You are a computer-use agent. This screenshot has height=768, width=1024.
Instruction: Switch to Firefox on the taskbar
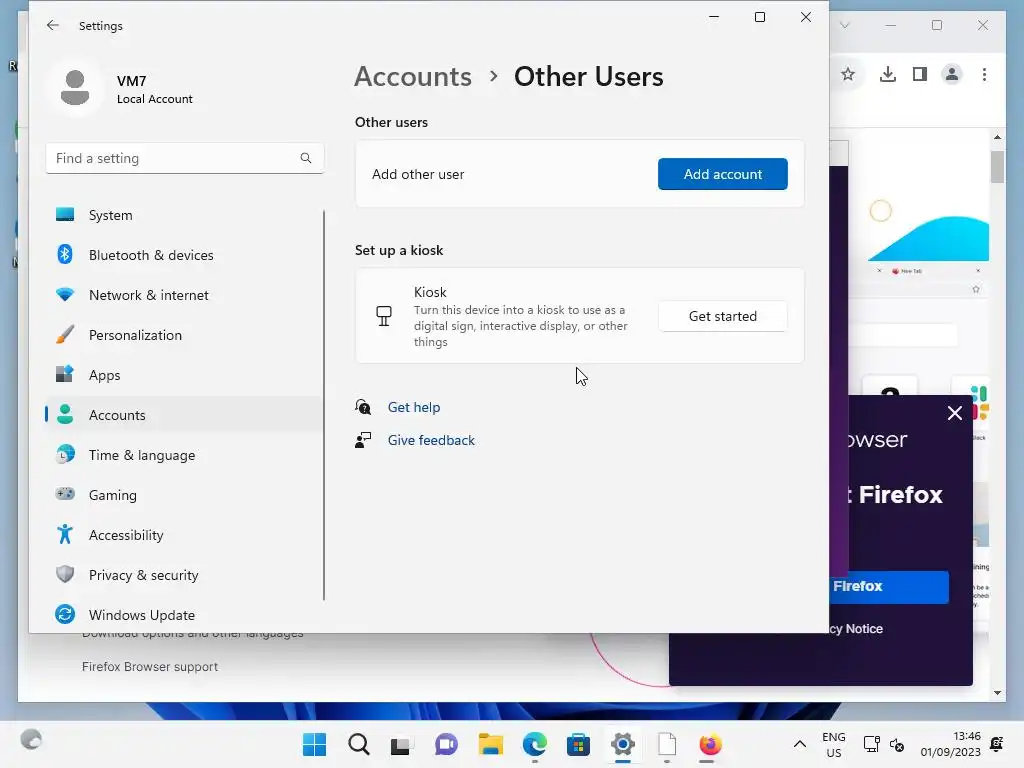pos(711,744)
